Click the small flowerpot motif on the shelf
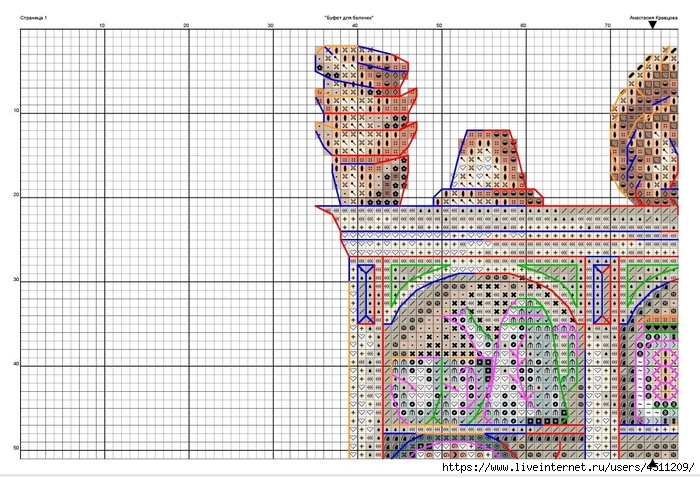The height and width of the screenshot is (478, 700). (x=488, y=168)
